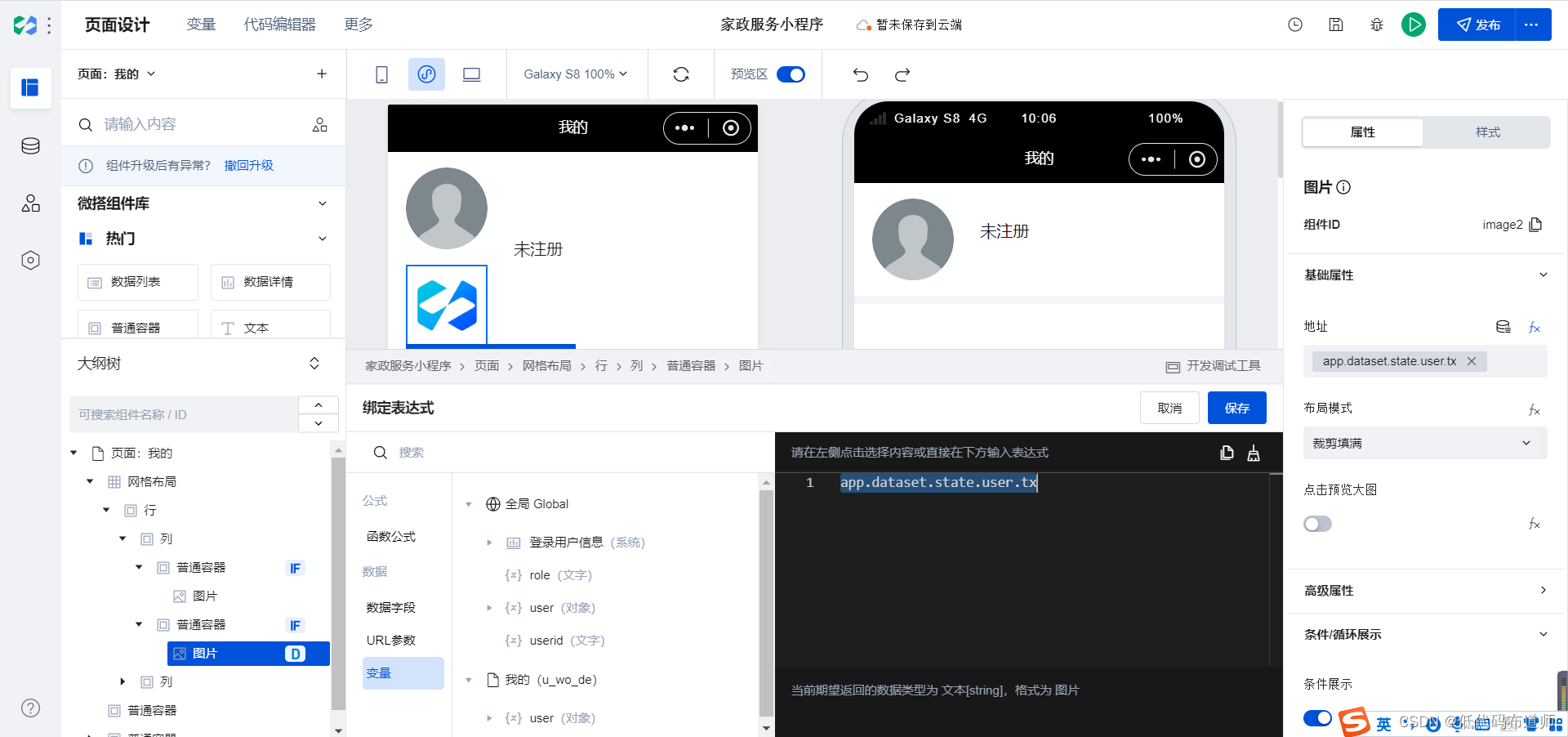Screen dimensions: 1568x737
Task: Select the 数据字段 category
Action: coord(391,608)
